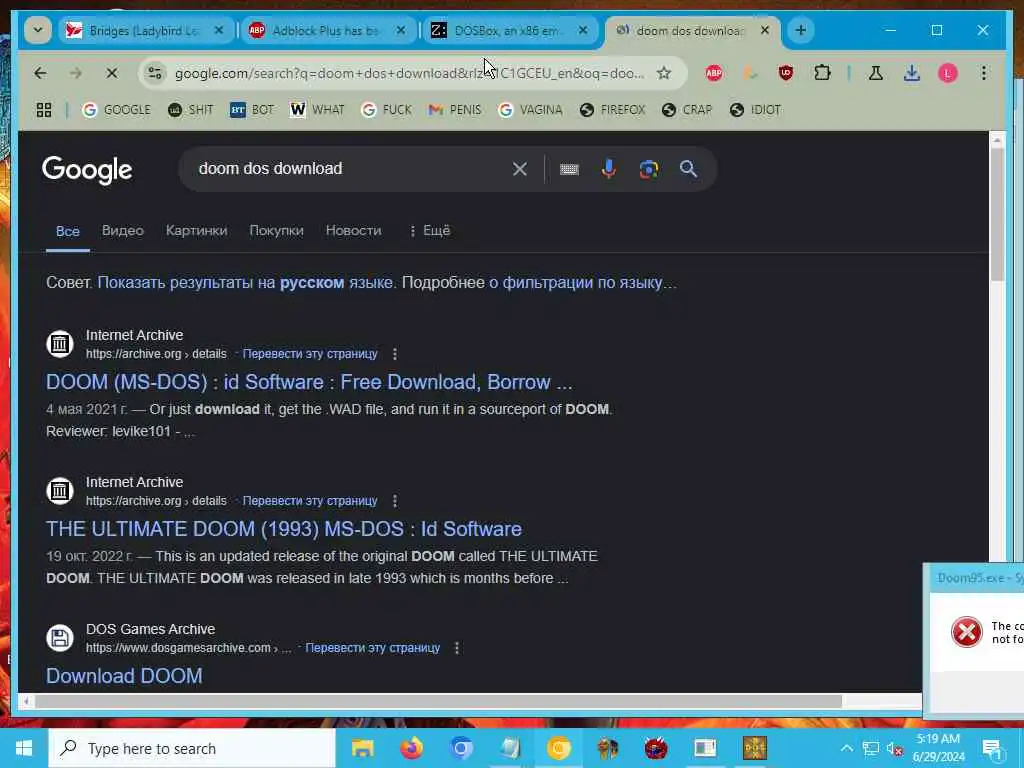1024x768 pixels.
Task: Open the uBlock Origin extension icon
Action: 786,73
